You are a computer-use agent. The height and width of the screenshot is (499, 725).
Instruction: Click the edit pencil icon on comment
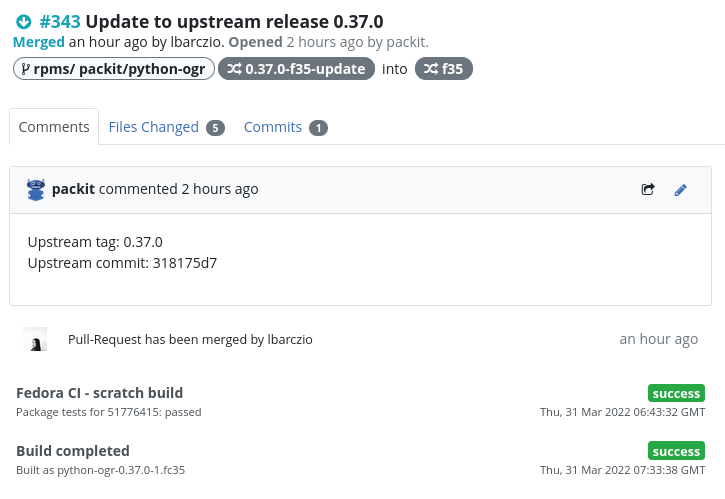click(681, 189)
